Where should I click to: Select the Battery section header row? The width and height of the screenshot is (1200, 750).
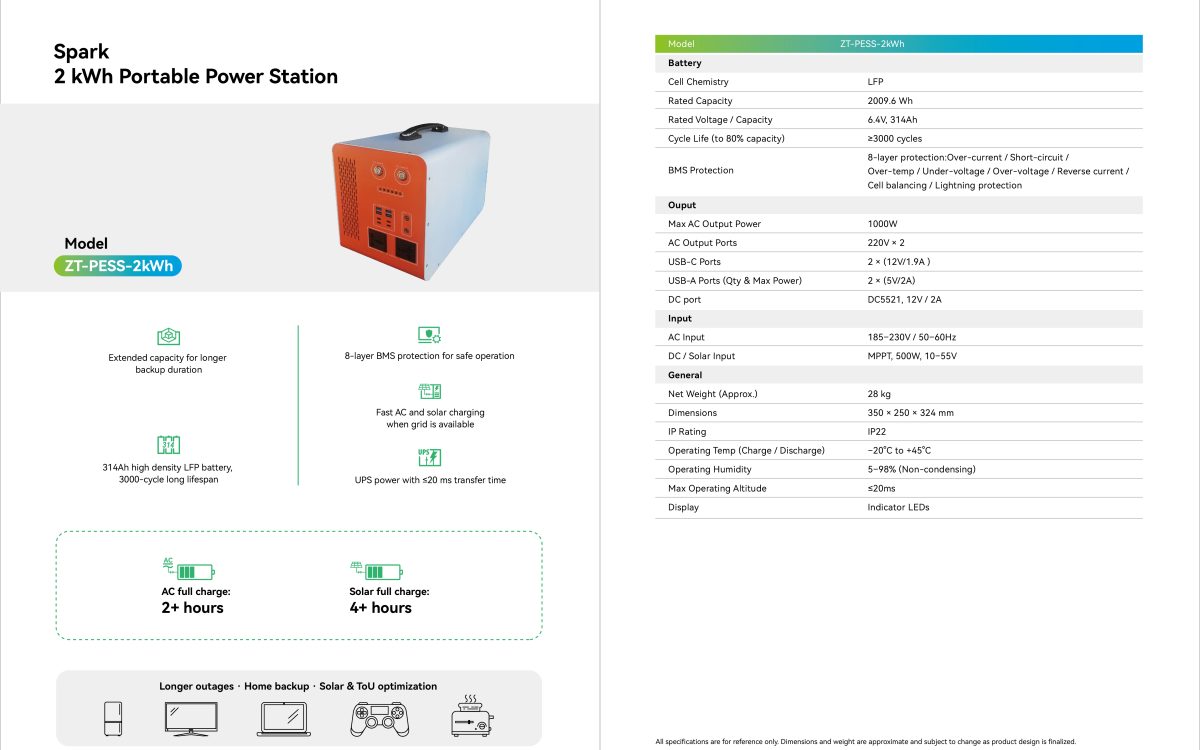[898, 63]
